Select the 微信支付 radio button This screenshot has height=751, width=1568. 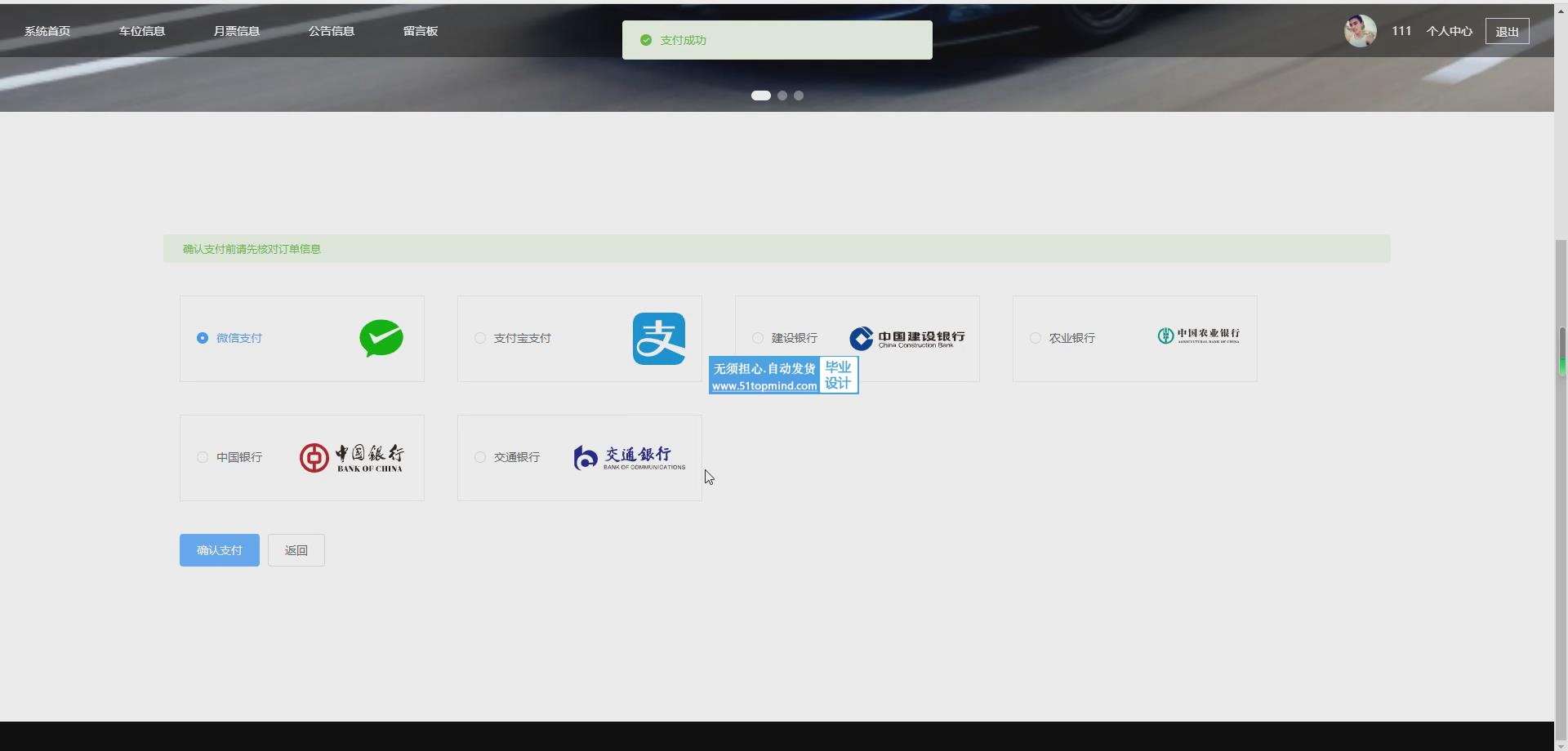click(x=203, y=338)
